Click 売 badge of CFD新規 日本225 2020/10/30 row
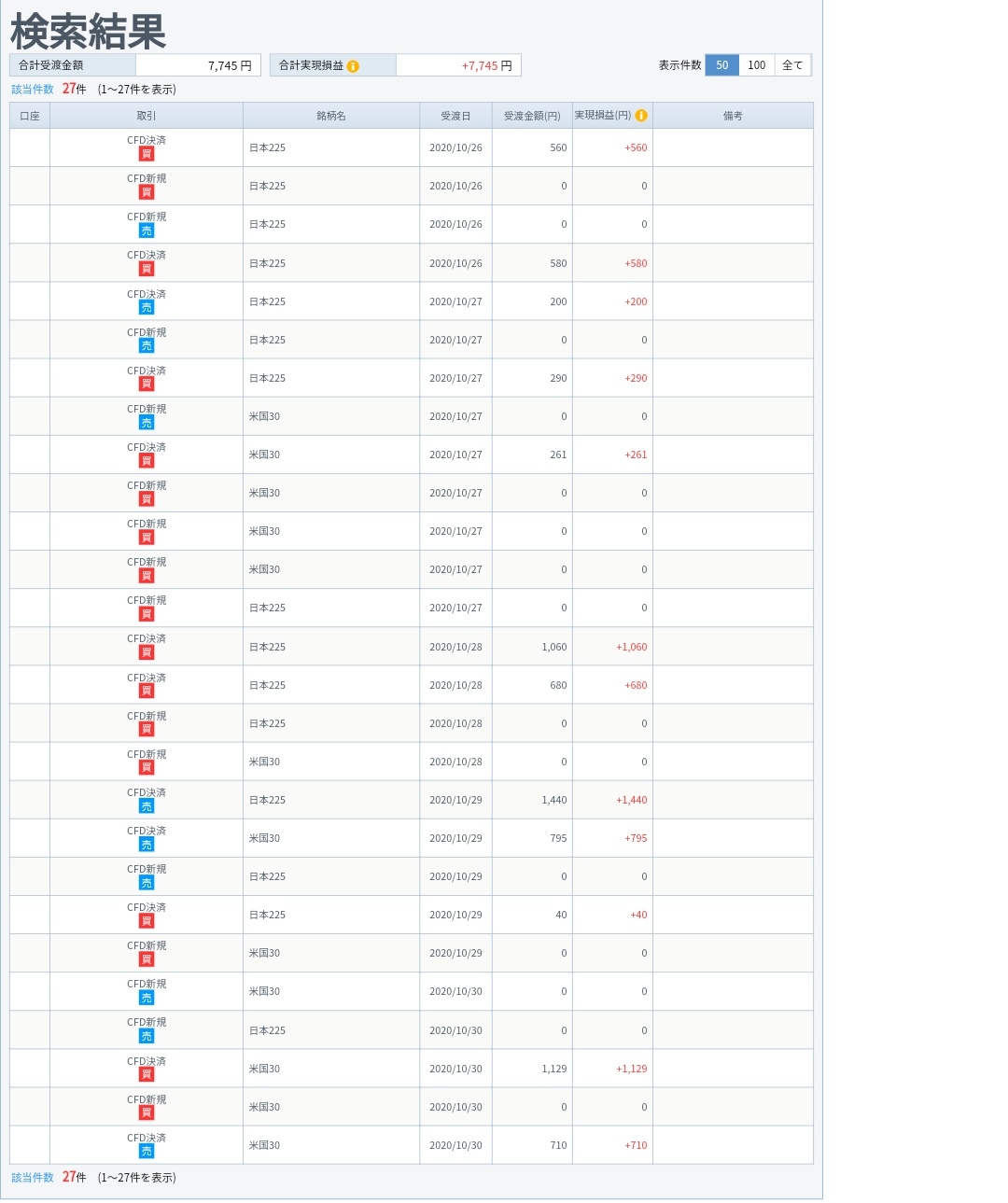Viewport: 1008px width, 1203px height. [x=147, y=1036]
